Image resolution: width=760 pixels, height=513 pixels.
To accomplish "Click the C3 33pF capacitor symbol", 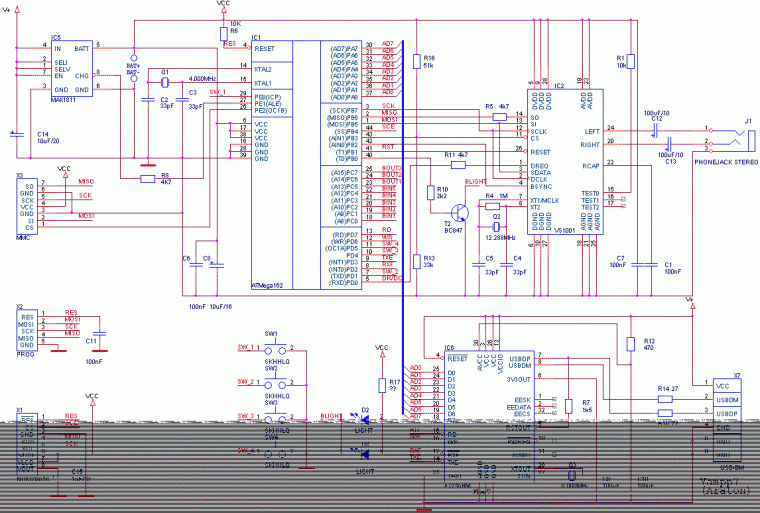I will tap(182, 100).
